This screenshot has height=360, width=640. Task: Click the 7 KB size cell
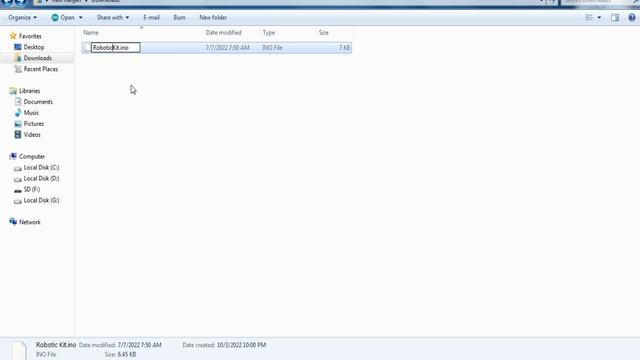[x=344, y=48]
